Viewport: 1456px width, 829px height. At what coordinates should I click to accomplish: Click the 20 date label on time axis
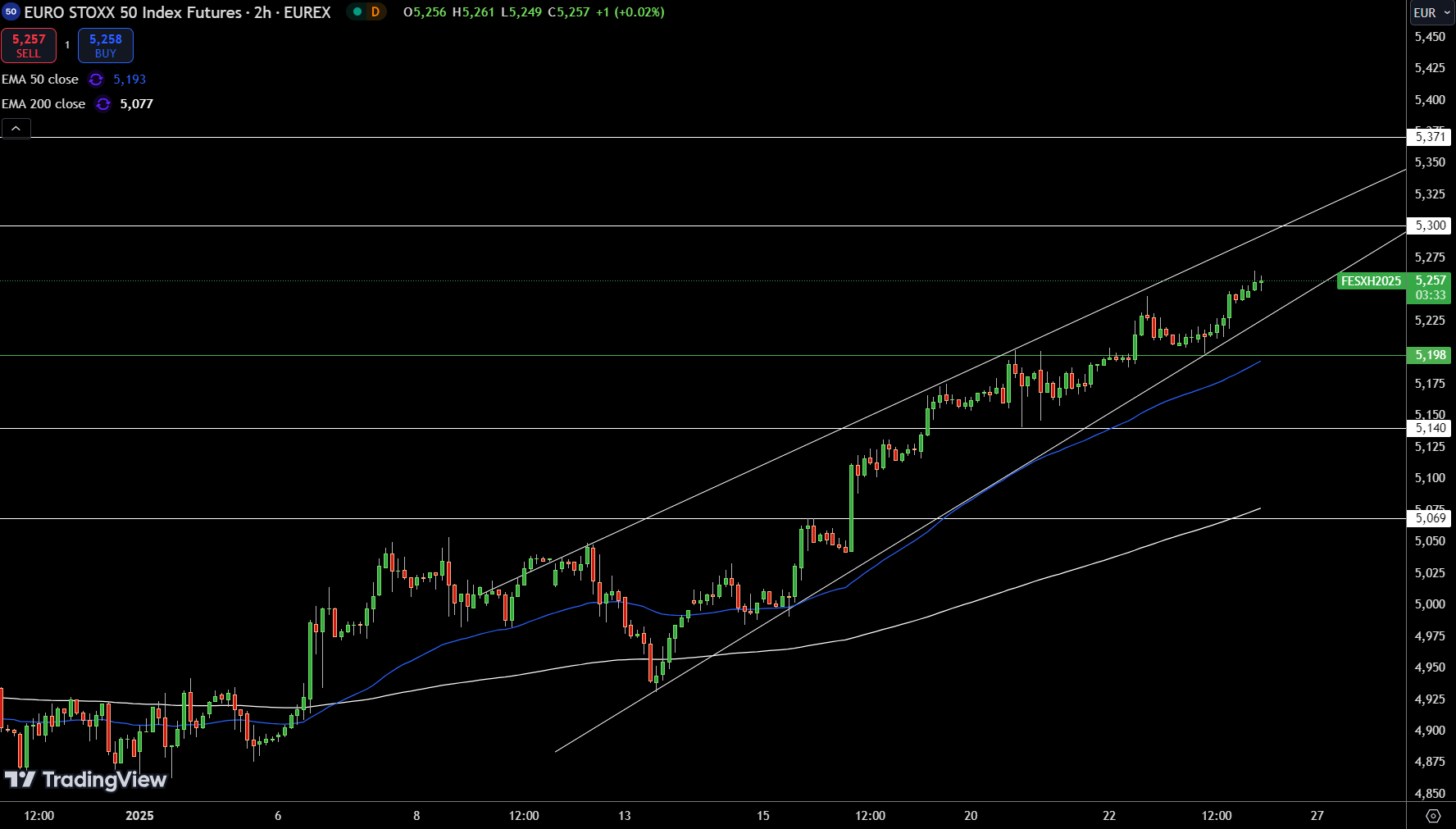(x=971, y=816)
